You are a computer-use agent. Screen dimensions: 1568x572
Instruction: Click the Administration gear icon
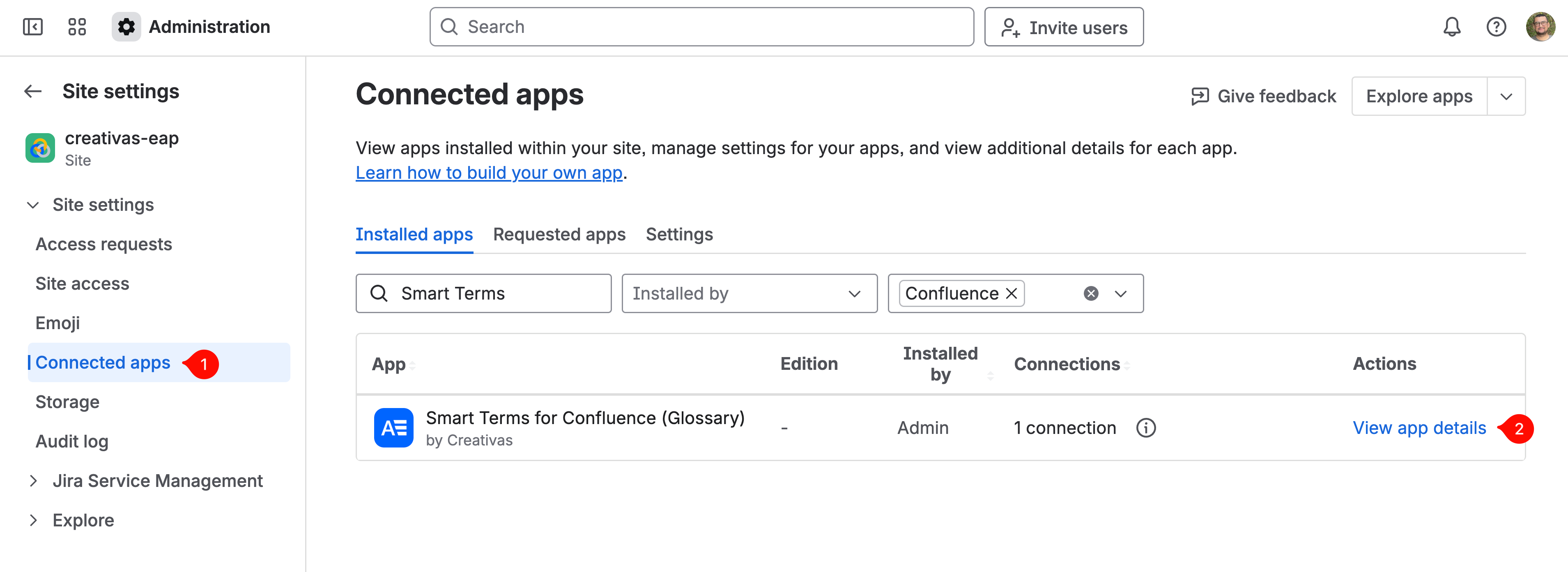click(x=126, y=27)
